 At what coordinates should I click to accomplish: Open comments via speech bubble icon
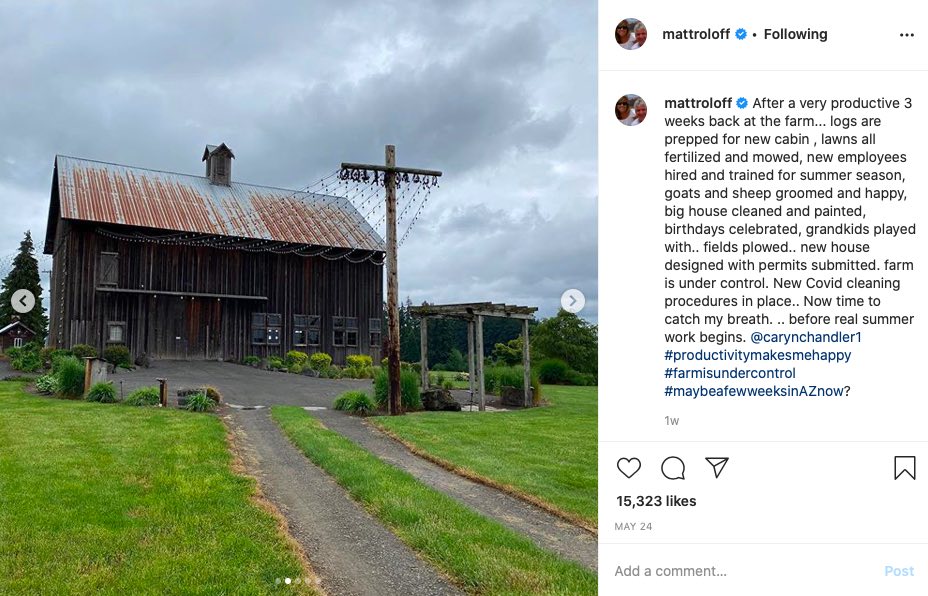(x=673, y=468)
